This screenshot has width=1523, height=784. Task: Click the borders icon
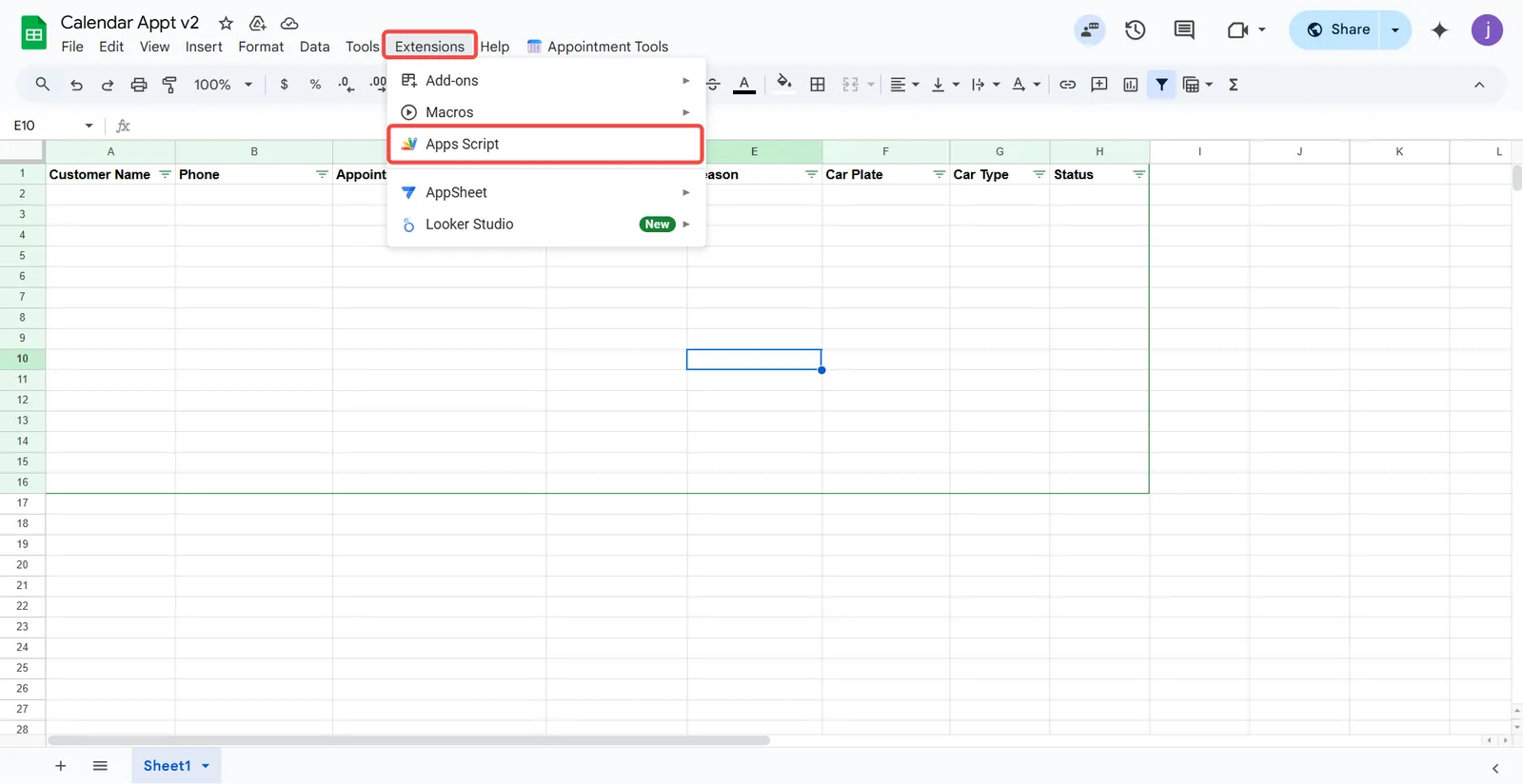coord(817,85)
